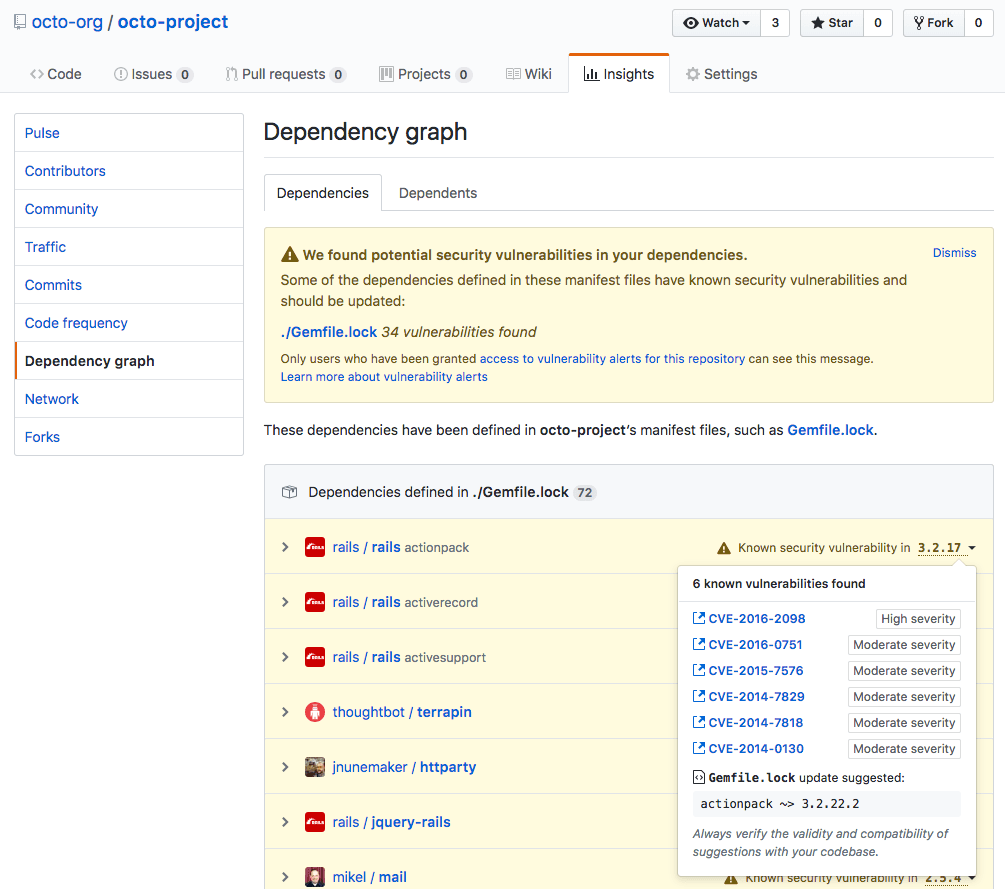Open the Issues tab
Viewport: 1005px width, 889px height.
click(153, 74)
